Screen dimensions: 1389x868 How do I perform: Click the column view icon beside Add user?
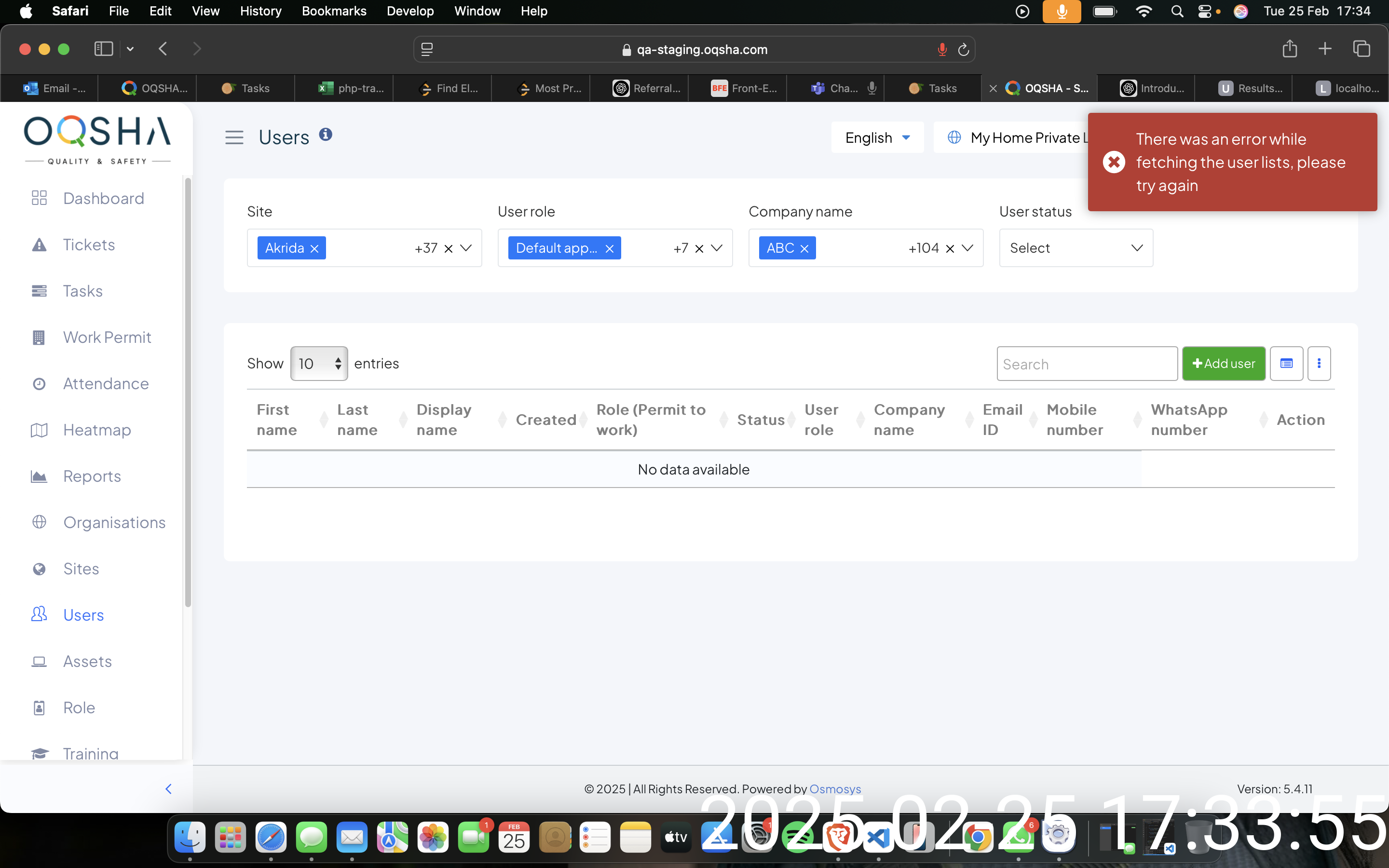point(1286,364)
